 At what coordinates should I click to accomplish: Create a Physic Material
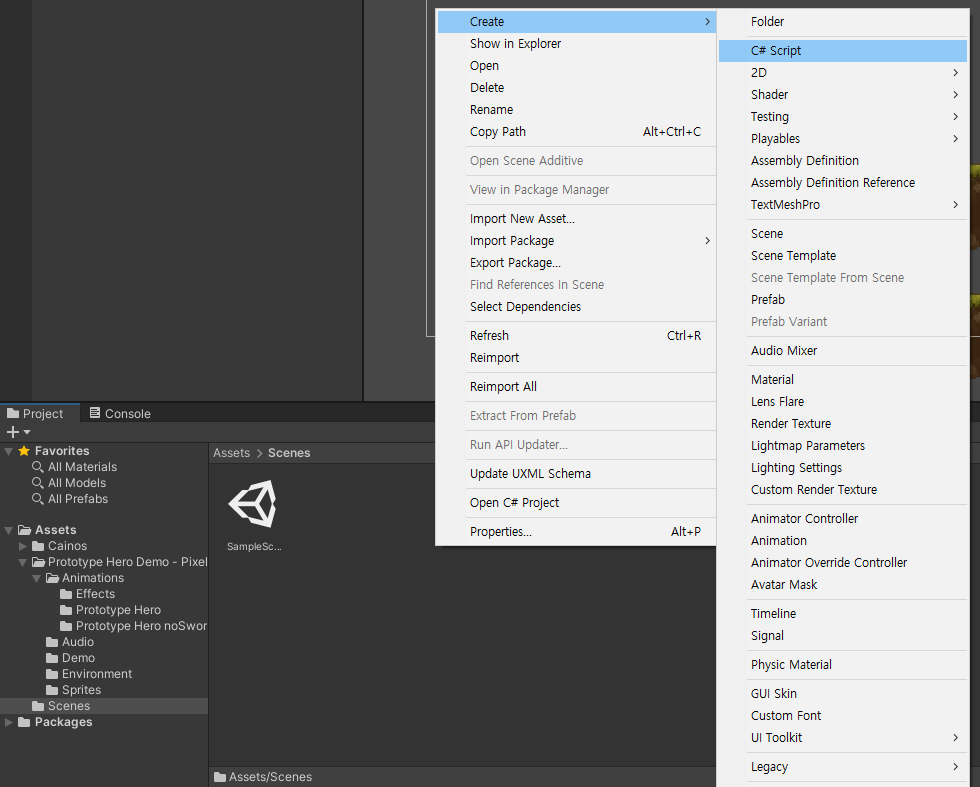coord(842,664)
